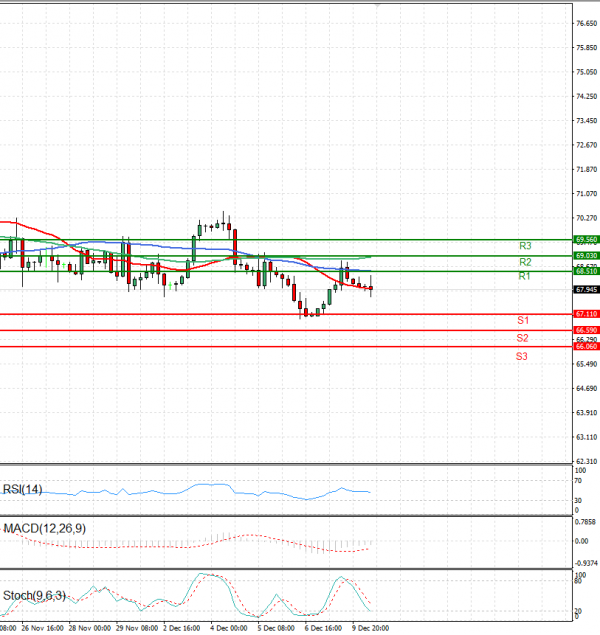Click the 2 Dec 16:00 time label

182,628
